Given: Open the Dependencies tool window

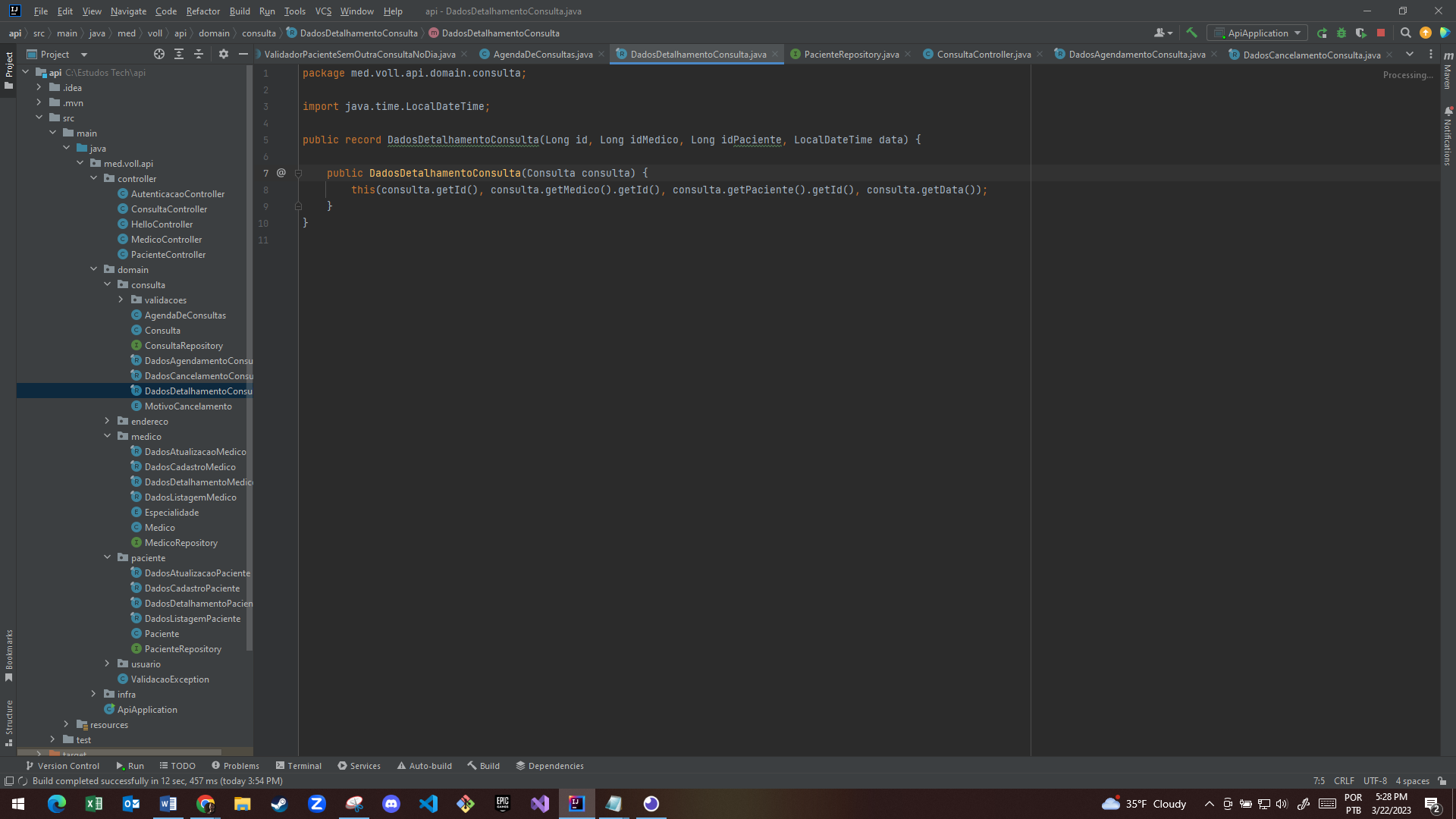Looking at the screenshot, I should (x=550, y=765).
